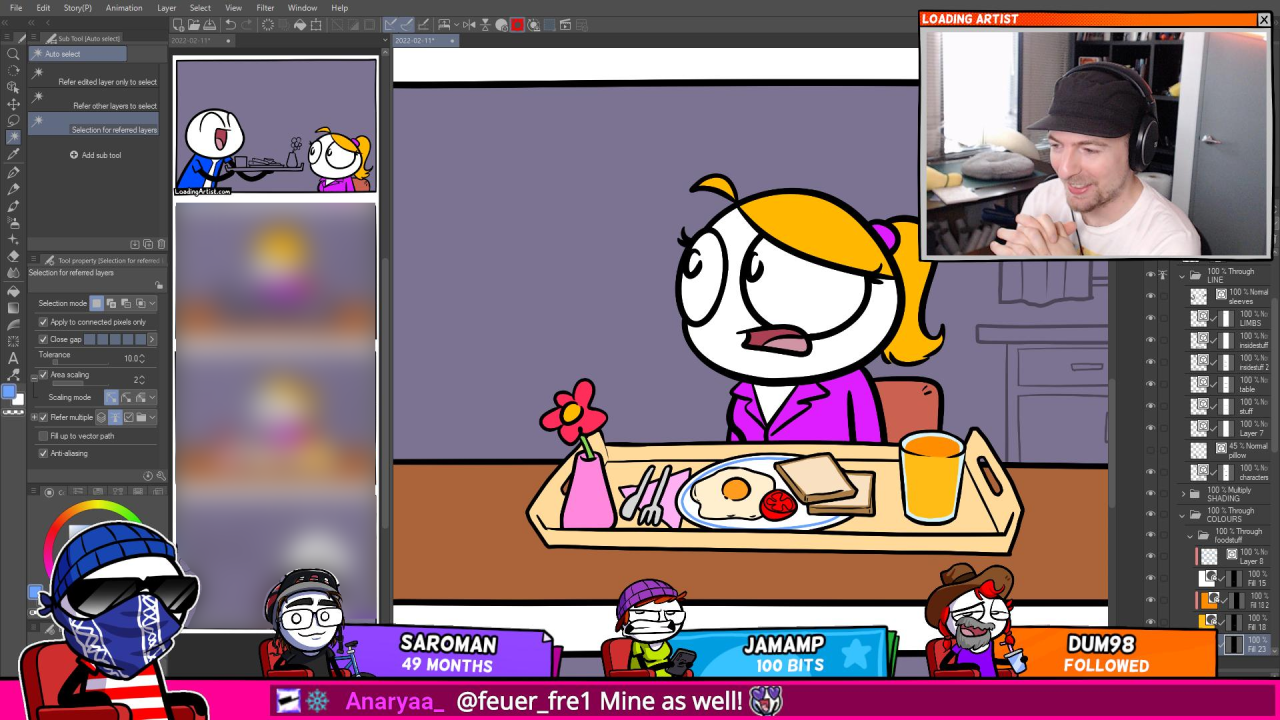Image resolution: width=1280 pixels, height=720 pixels.
Task: Click the Open file folder icon
Action: [x=195, y=25]
